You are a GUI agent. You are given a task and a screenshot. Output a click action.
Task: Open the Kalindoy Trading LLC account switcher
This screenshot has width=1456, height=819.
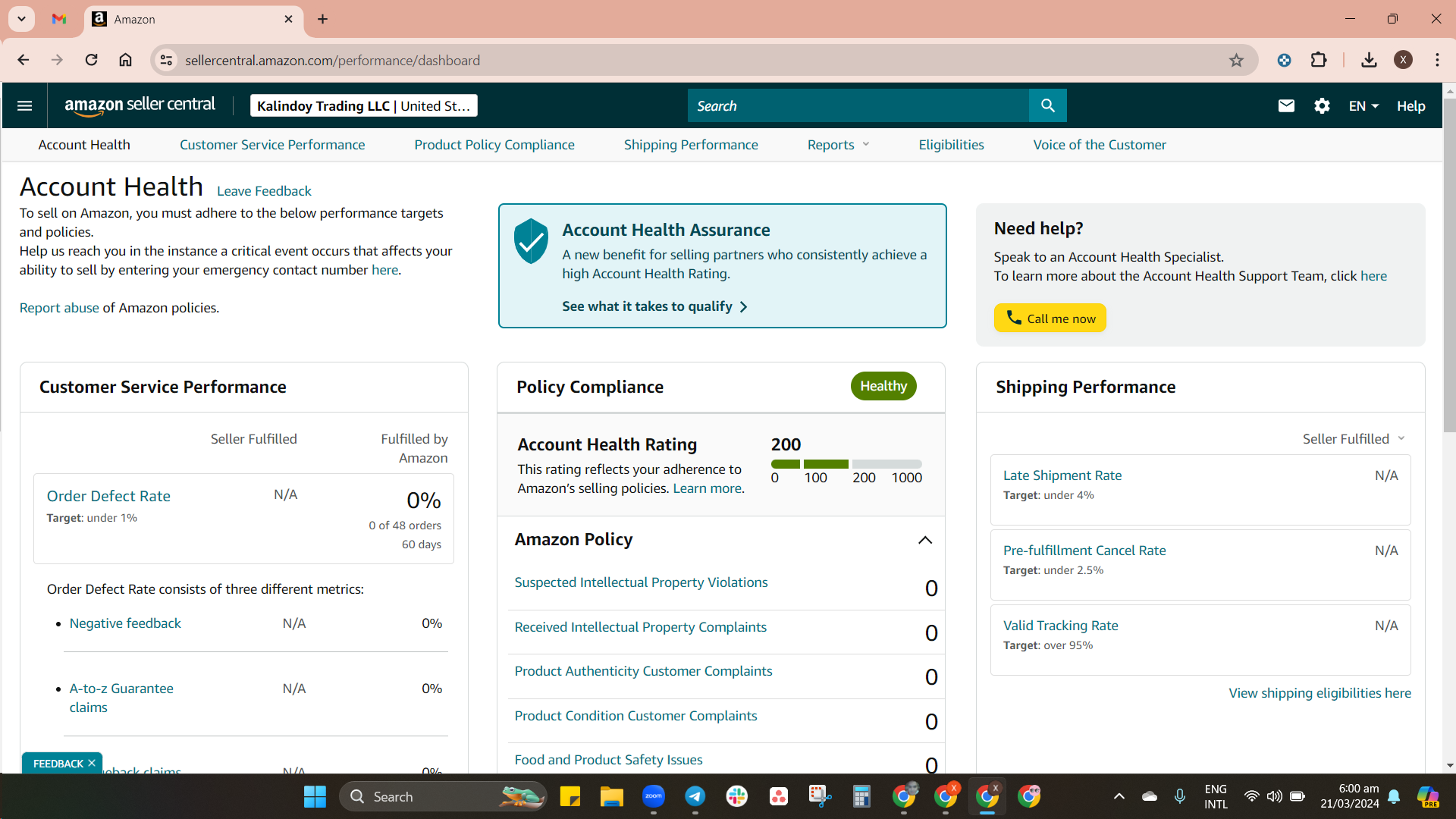point(364,105)
